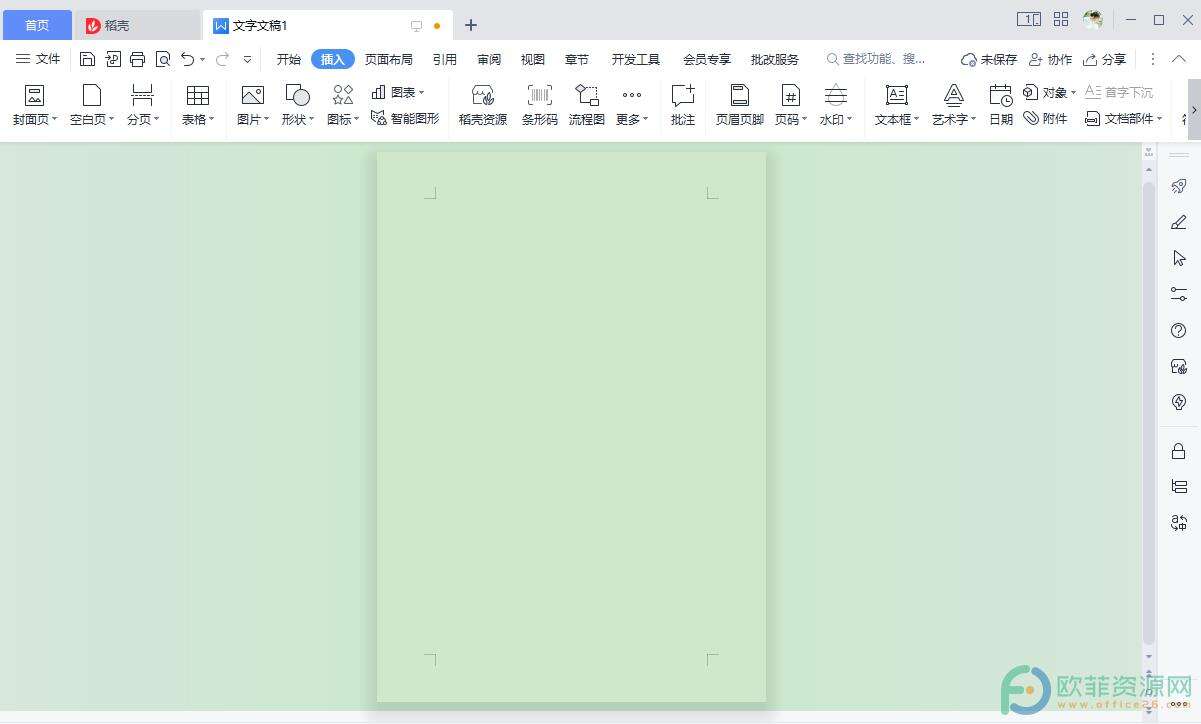Click the Save icon in quick toolbar
This screenshot has width=1201, height=724.
pyautogui.click(x=88, y=59)
